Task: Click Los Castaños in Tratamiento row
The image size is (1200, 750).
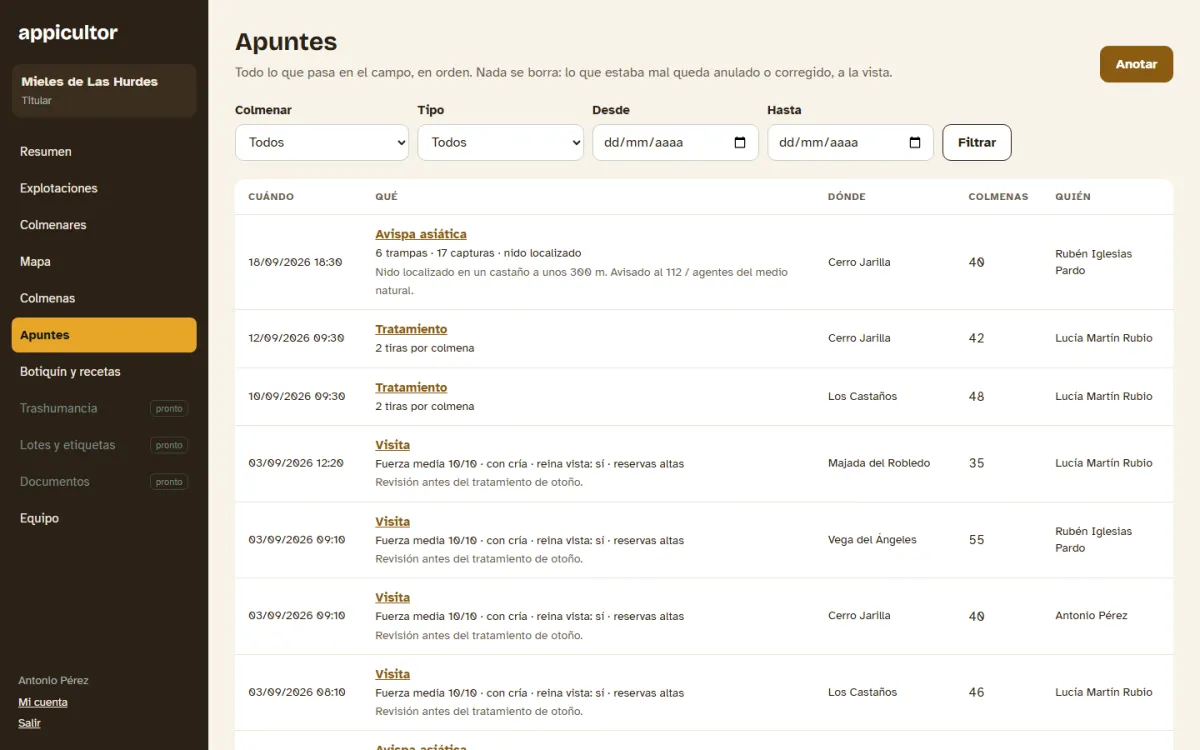Action: pos(862,396)
